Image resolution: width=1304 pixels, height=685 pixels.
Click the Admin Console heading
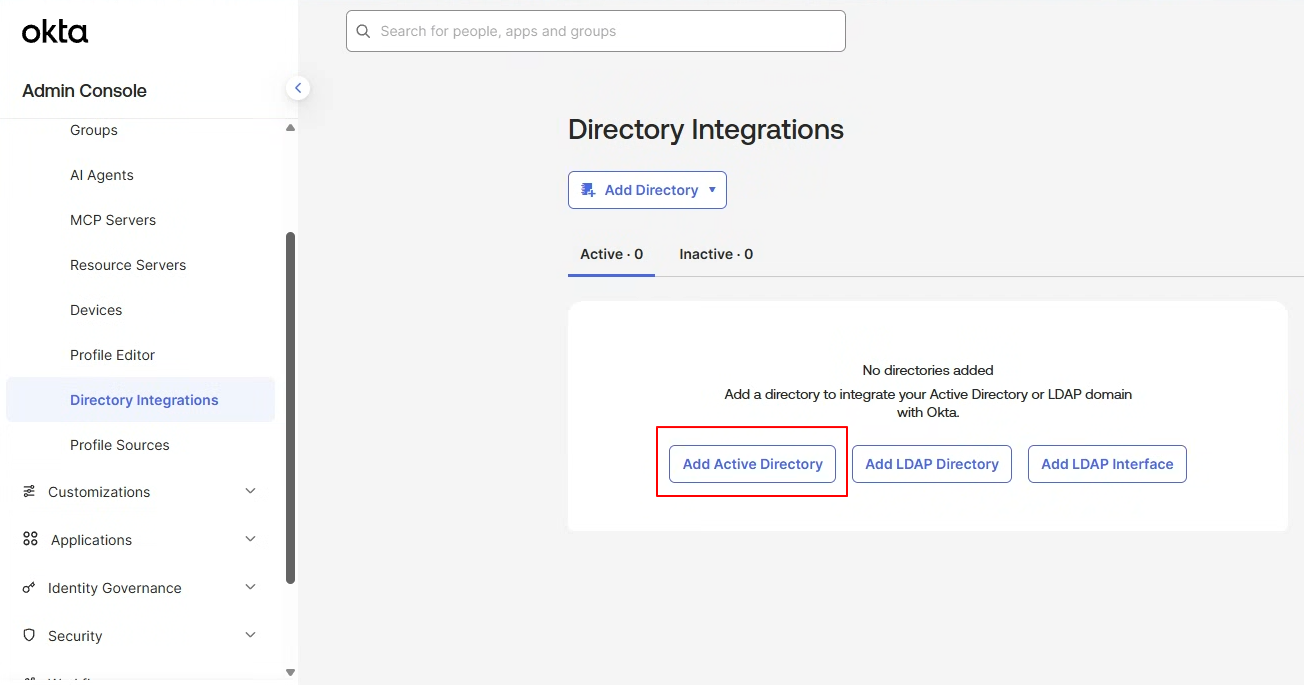pyautogui.click(x=84, y=91)
